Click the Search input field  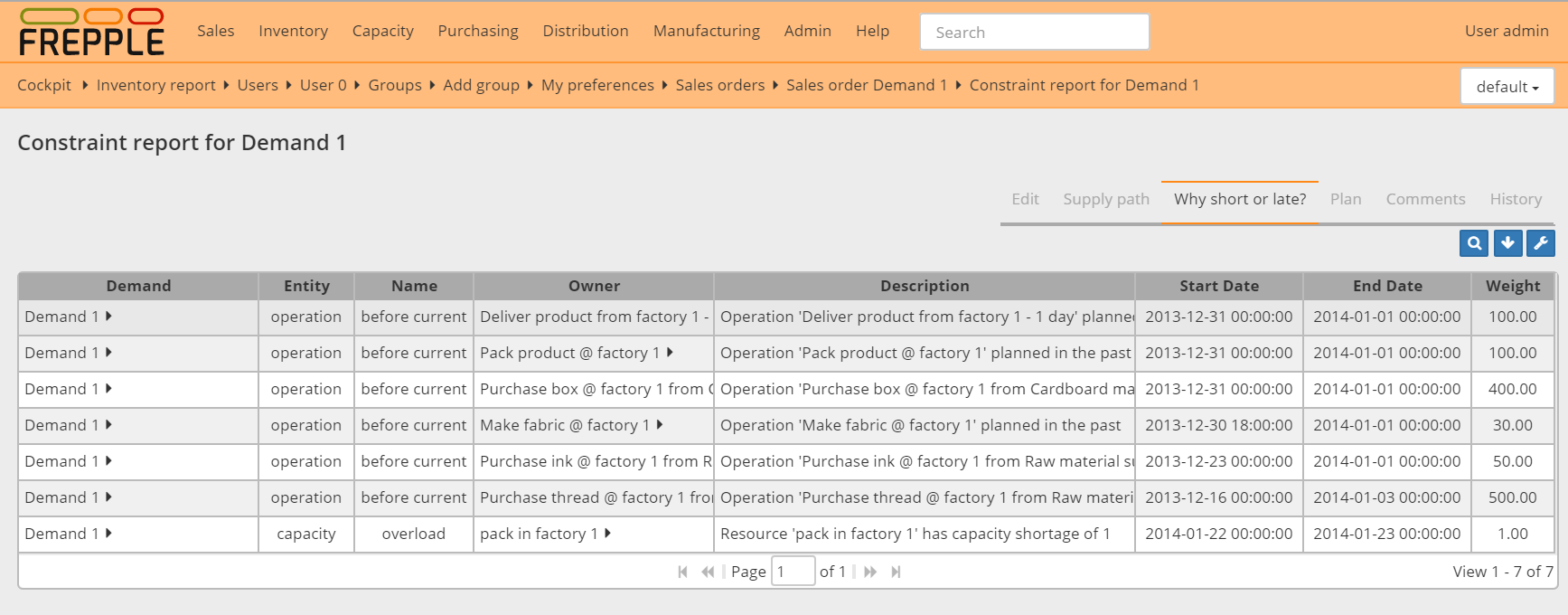click(x=1034, y=33)
